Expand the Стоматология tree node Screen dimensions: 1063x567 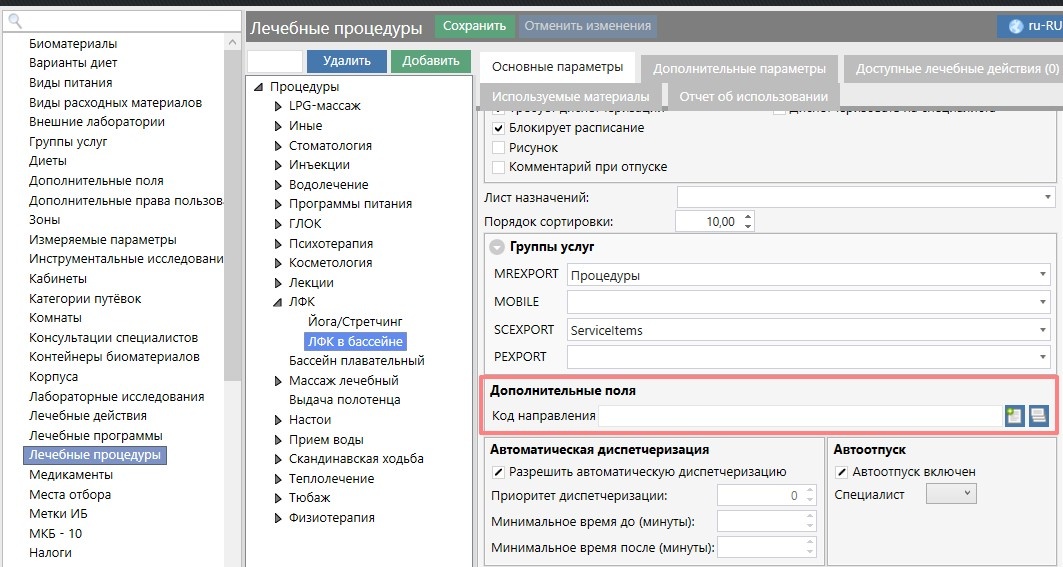coord(279,146)
